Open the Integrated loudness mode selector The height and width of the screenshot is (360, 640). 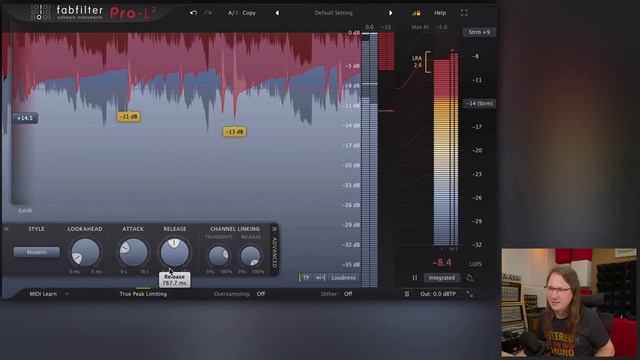[x=442, y=278]
